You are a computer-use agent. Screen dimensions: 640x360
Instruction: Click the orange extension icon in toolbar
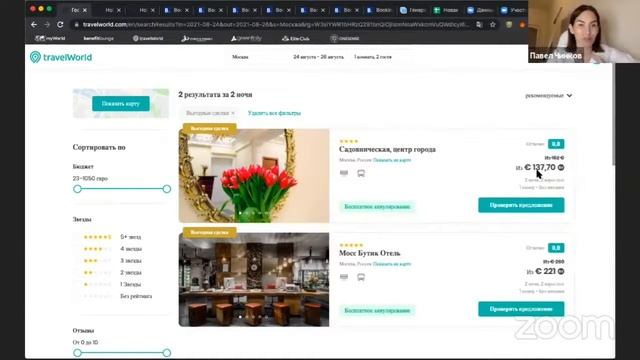tap(522, 24)
